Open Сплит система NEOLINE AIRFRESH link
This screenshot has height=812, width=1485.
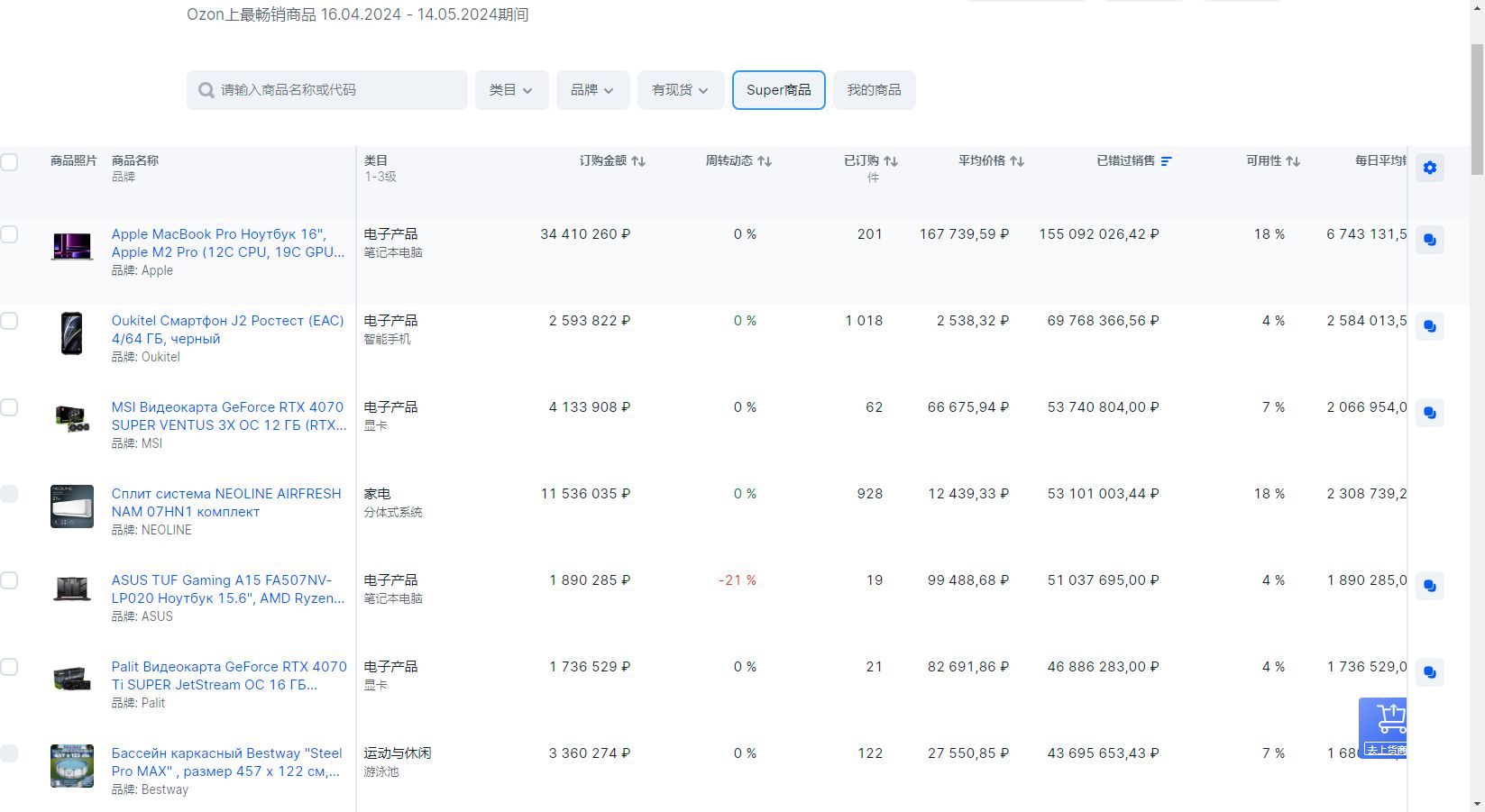point(226,503)
